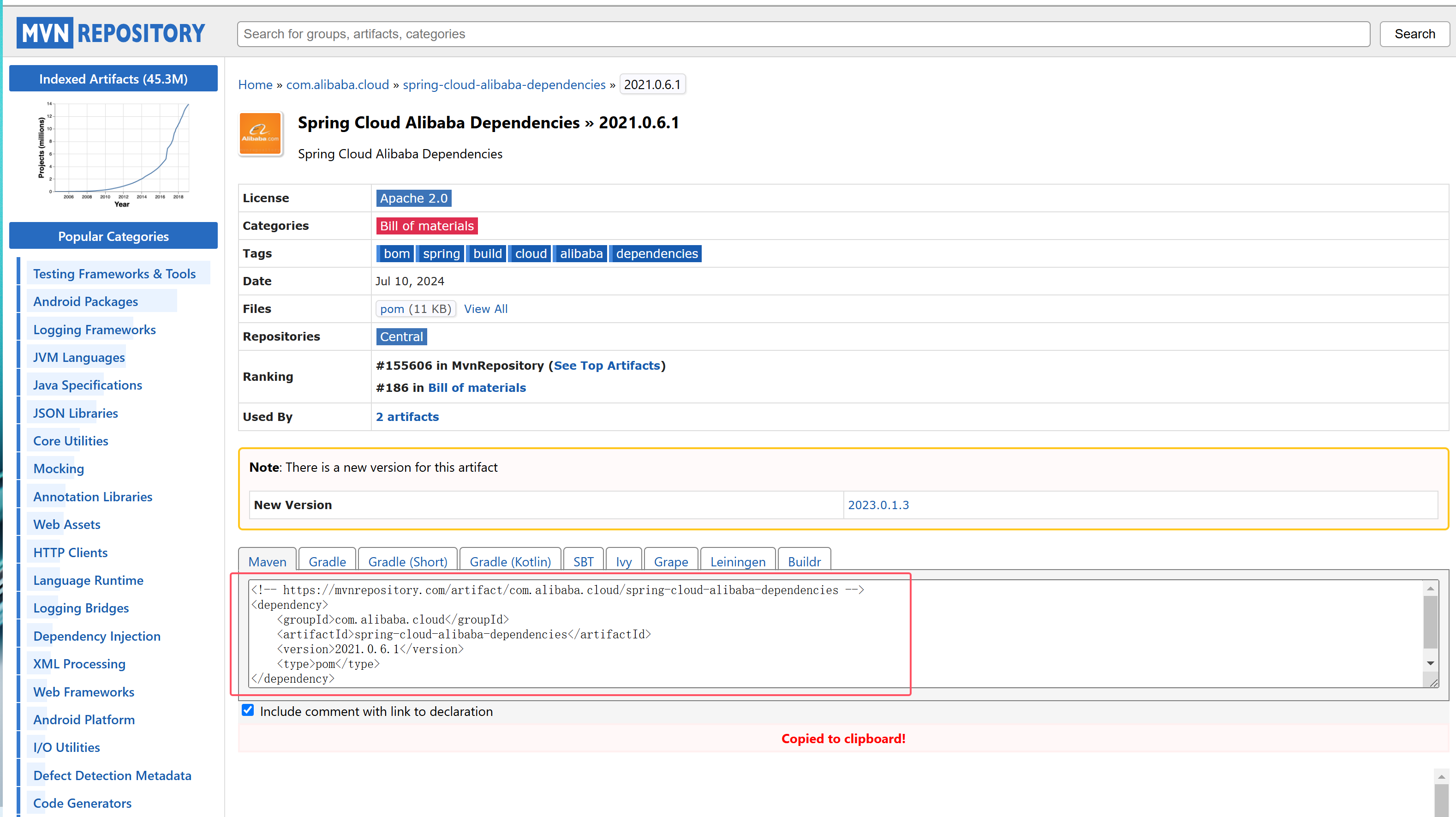Open the Bill of materials category badge

coord(427,226)
